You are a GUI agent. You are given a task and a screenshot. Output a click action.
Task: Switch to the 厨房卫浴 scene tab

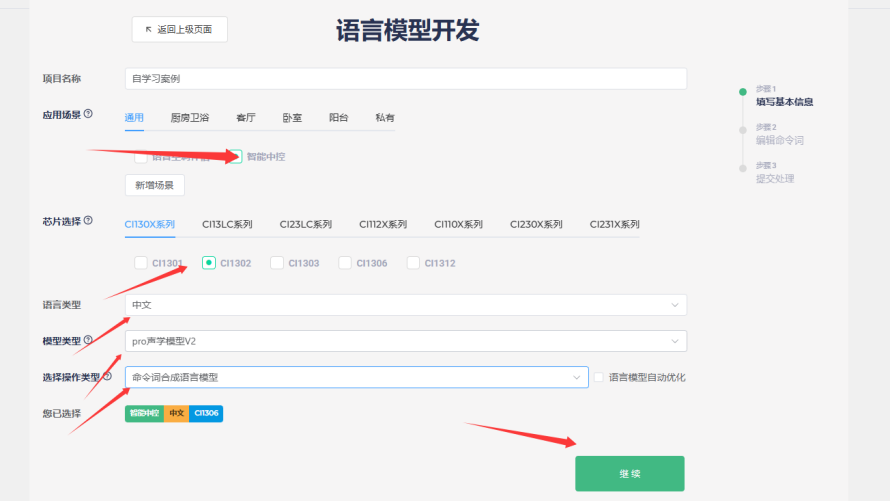point(190,118)
